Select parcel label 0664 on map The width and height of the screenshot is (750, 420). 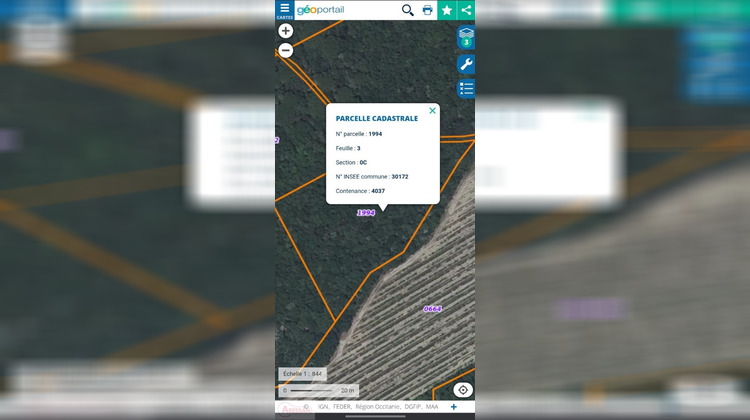432,309
